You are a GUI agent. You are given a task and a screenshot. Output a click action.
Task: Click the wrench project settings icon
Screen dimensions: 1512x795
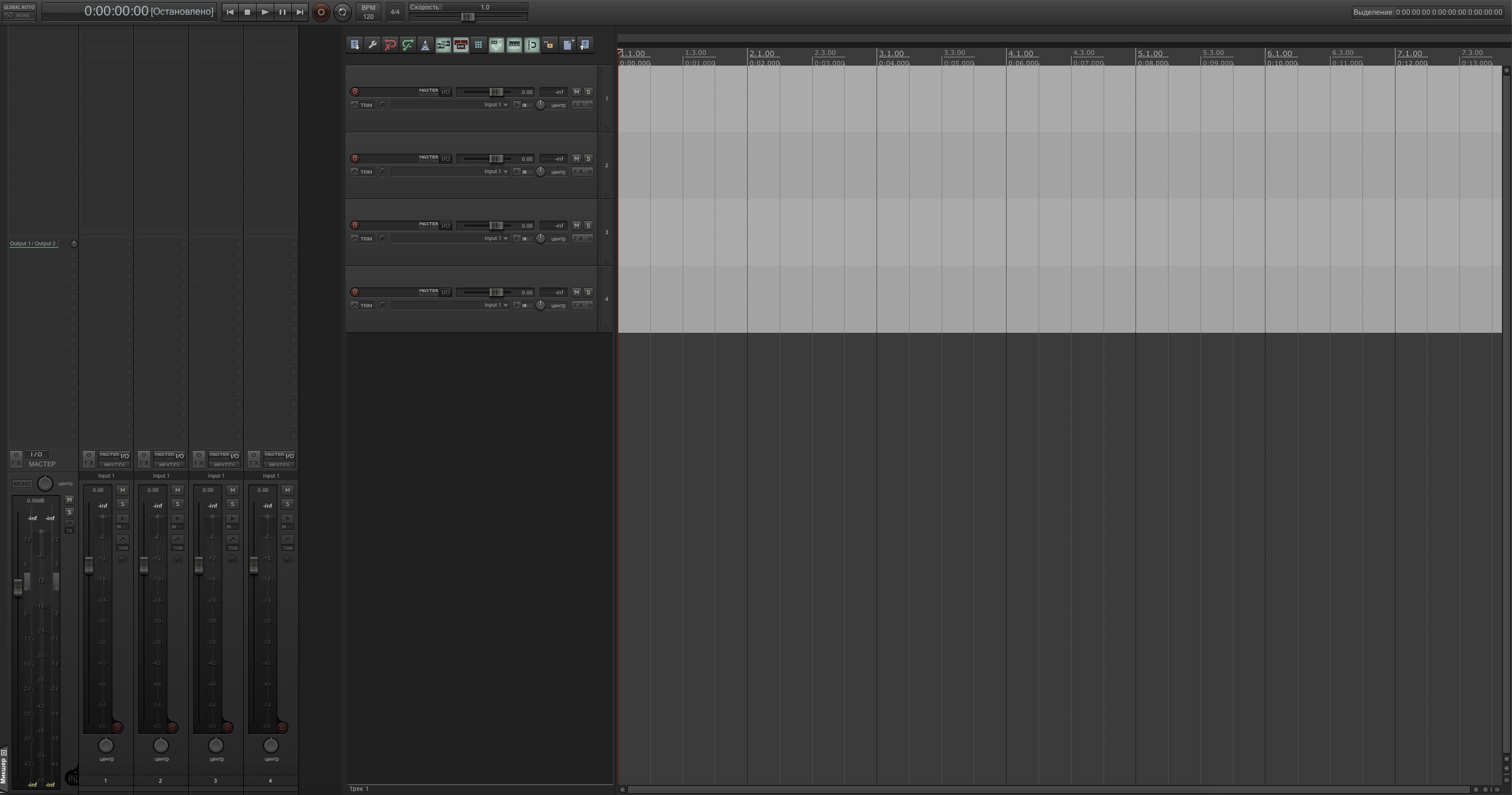tap(372, 45)
